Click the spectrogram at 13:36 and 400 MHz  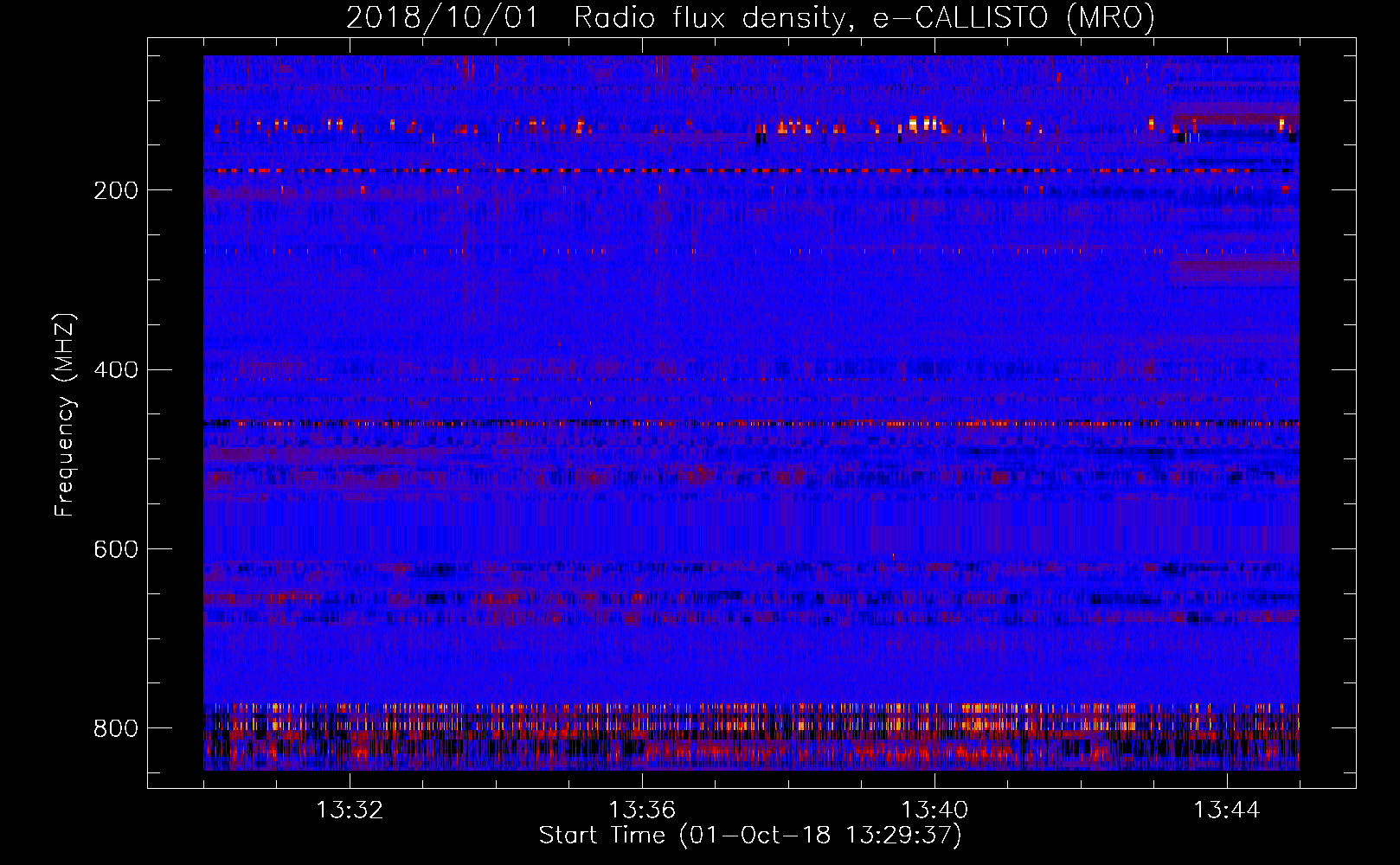tap(642, 369)
